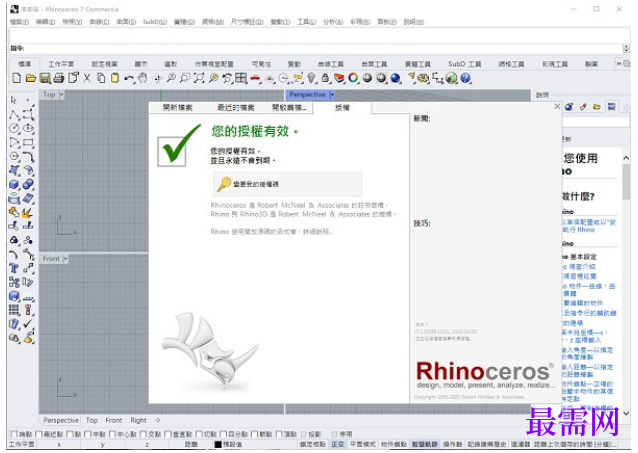This screenshot has width=638, height=453.
Task: Toggle the four-viewport layout icon
Action: point(241,78)
